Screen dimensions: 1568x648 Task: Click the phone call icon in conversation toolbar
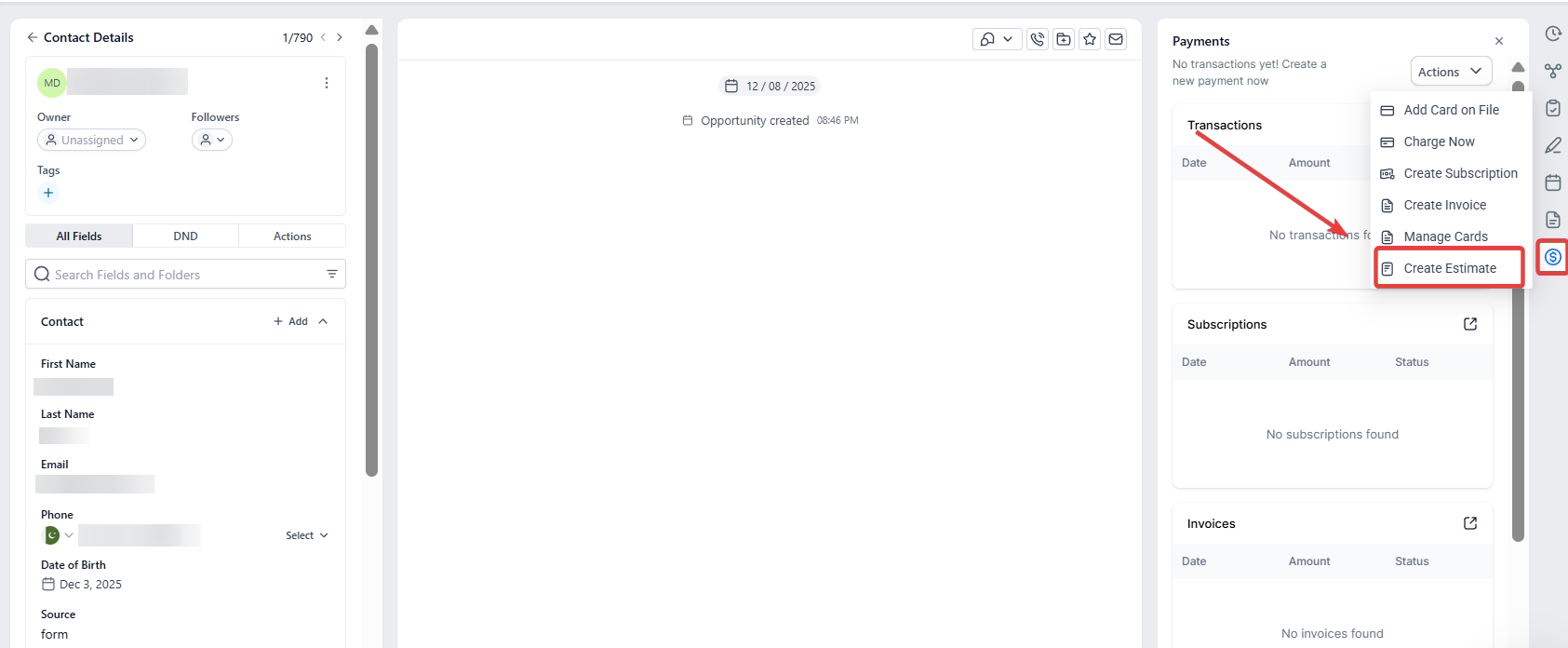pyautogui.click(x=1038, y=39)
